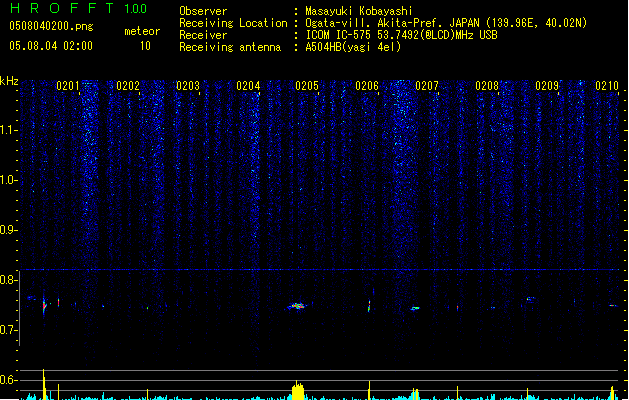
Task: Click the Observer label
Action: (203, 11)
